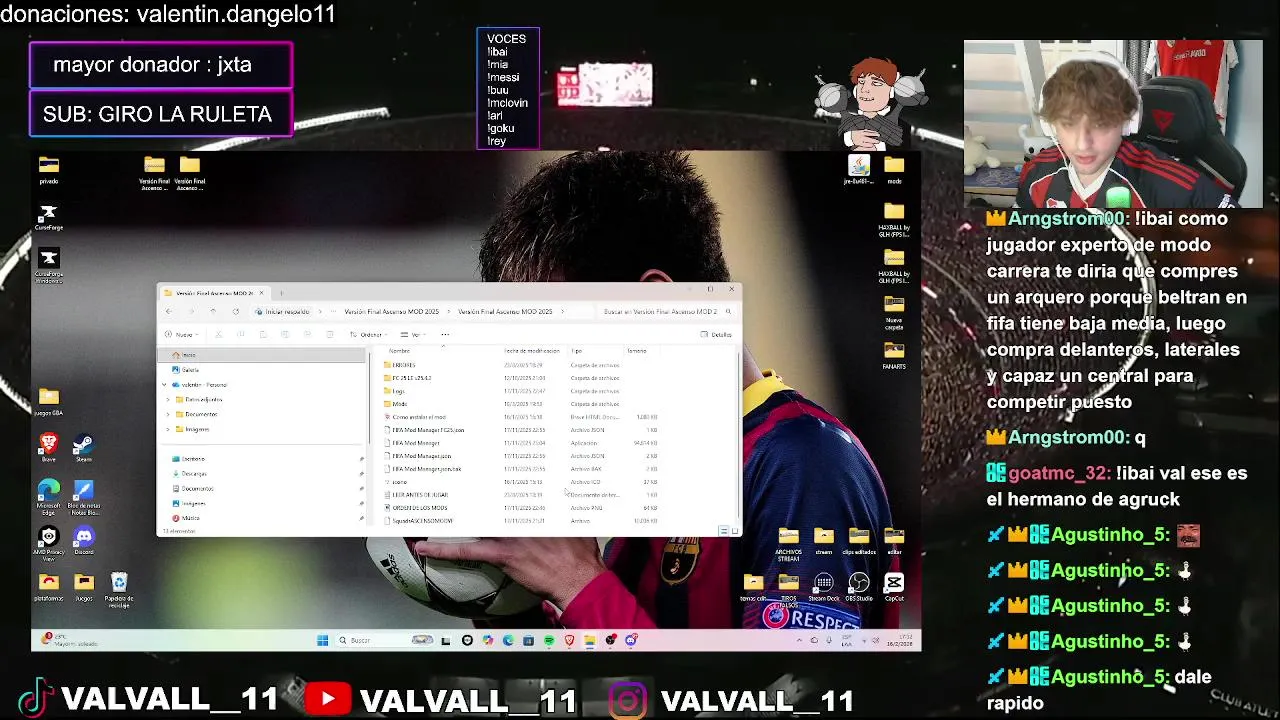1280x720 pixels.
Task: Select Galería in navigation pane
Action: [x=185, y=370]
